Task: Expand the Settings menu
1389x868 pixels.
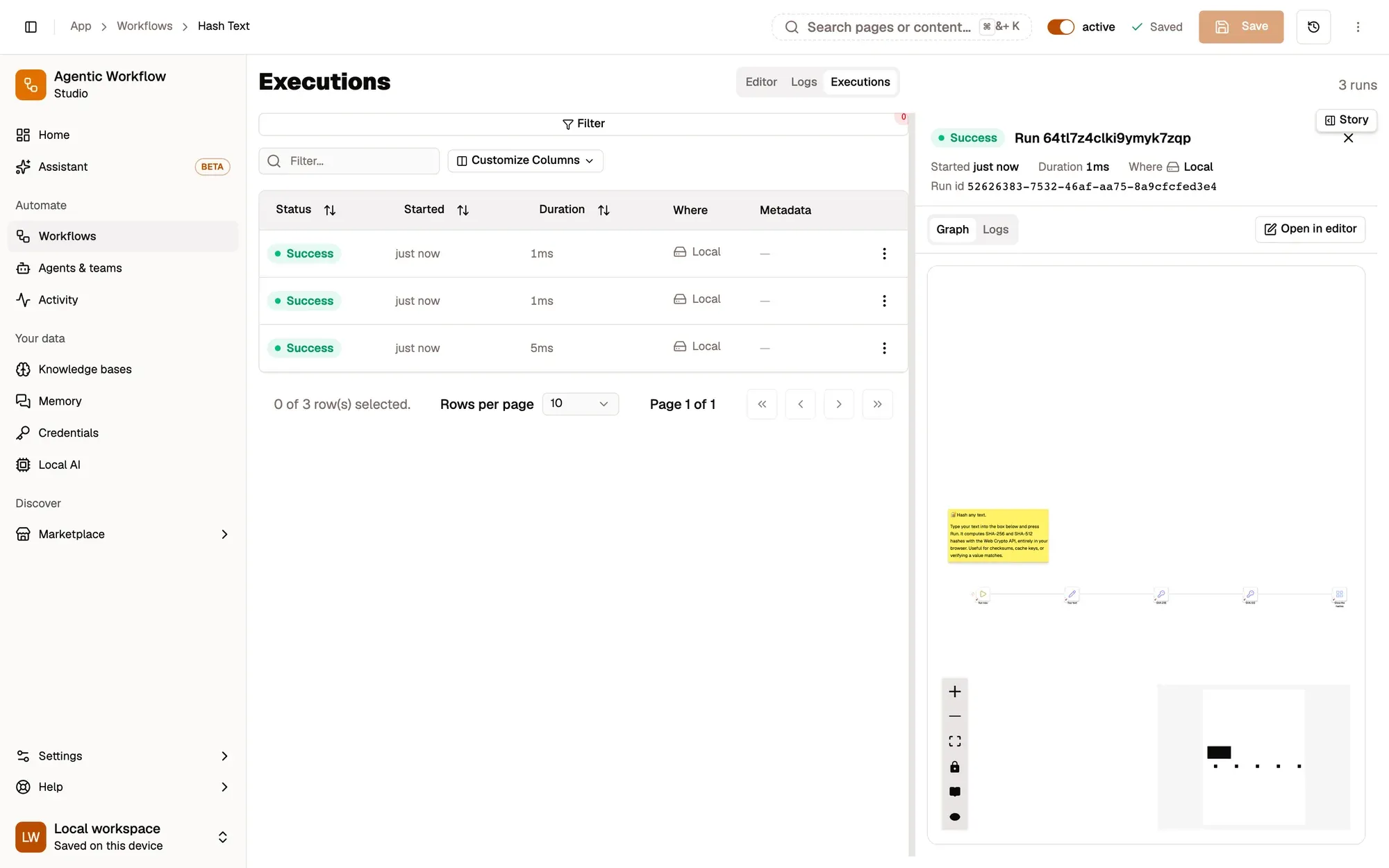Action: tap(123, 756)
